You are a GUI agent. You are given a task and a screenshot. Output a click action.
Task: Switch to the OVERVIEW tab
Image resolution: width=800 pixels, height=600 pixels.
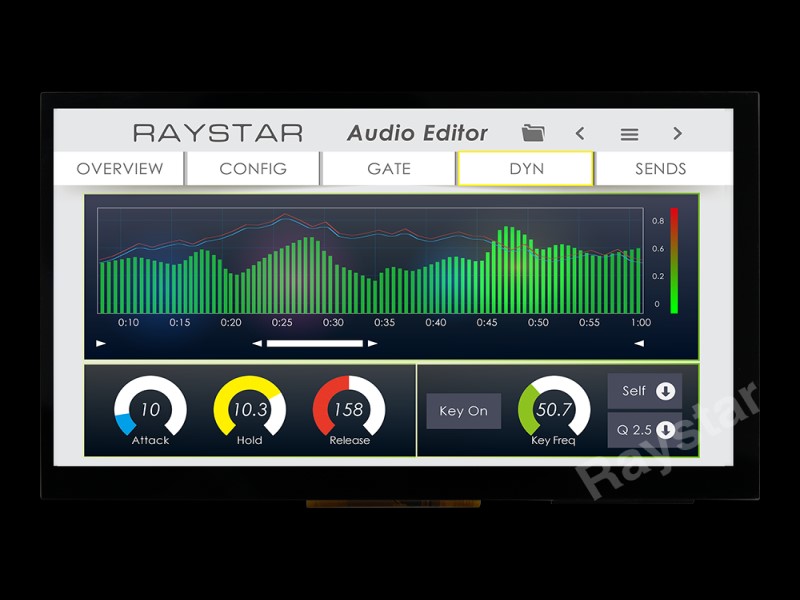click(x=119, y=168)
